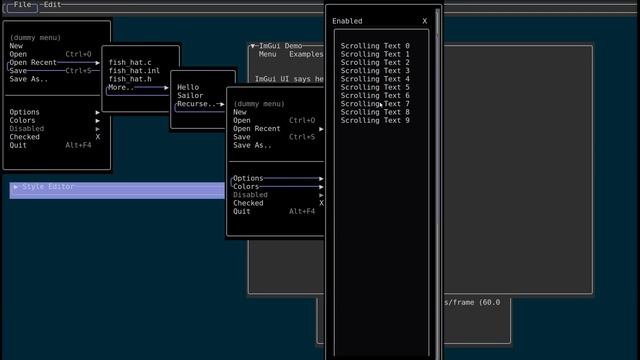
Task: Click the Options popup vertical scrollbar
Action: [438, 184]
